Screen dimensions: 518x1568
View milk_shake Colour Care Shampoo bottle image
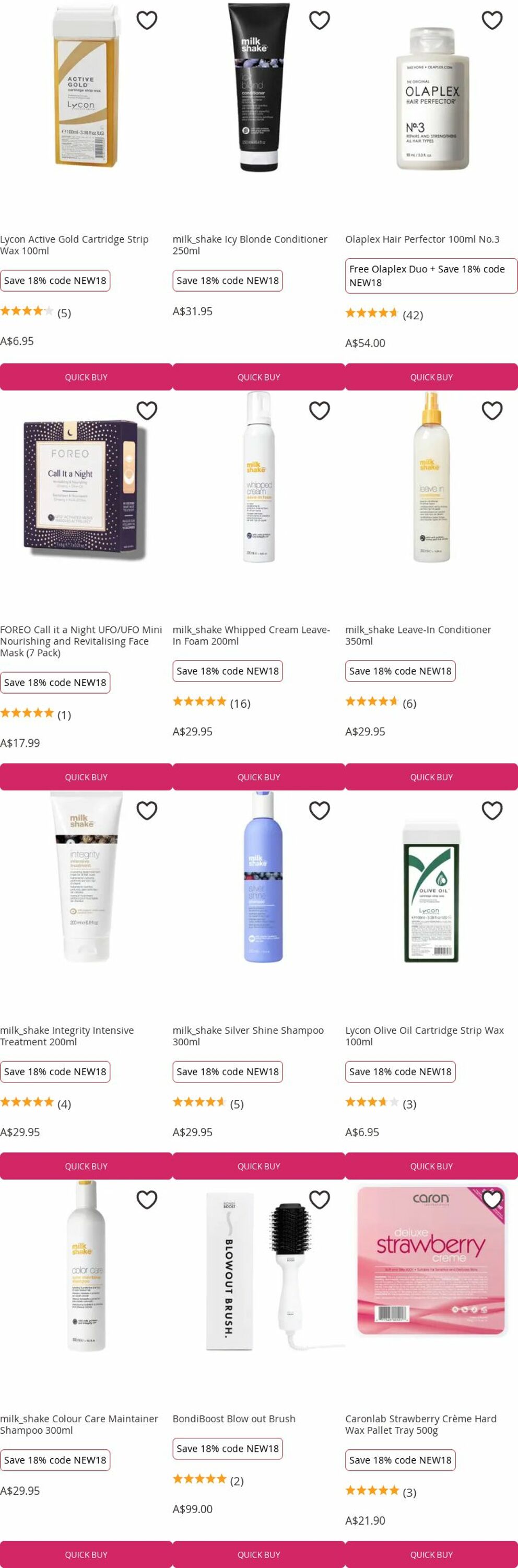pos(86,1266)
